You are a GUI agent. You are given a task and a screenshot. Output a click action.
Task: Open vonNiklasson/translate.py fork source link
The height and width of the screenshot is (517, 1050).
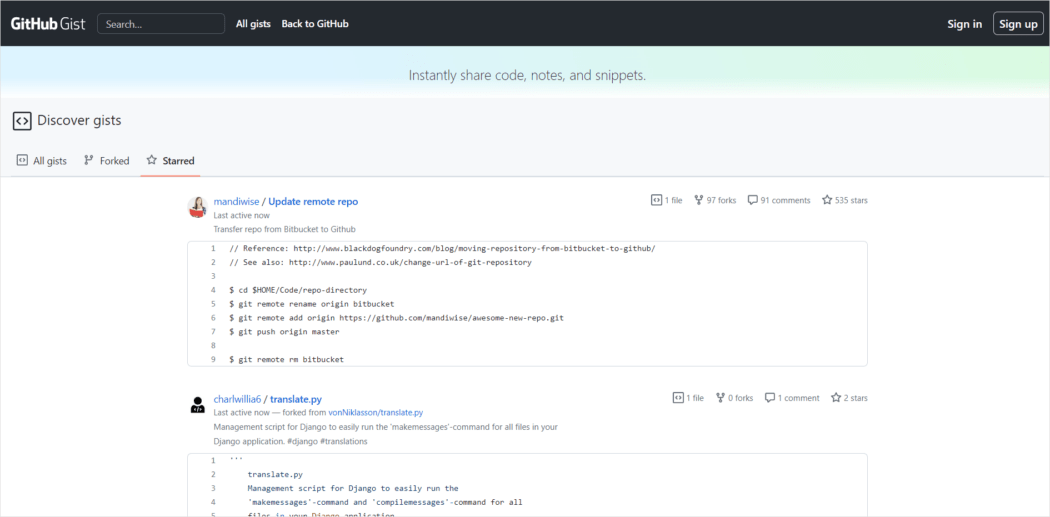pyautogui.click(x=376, y=413)
